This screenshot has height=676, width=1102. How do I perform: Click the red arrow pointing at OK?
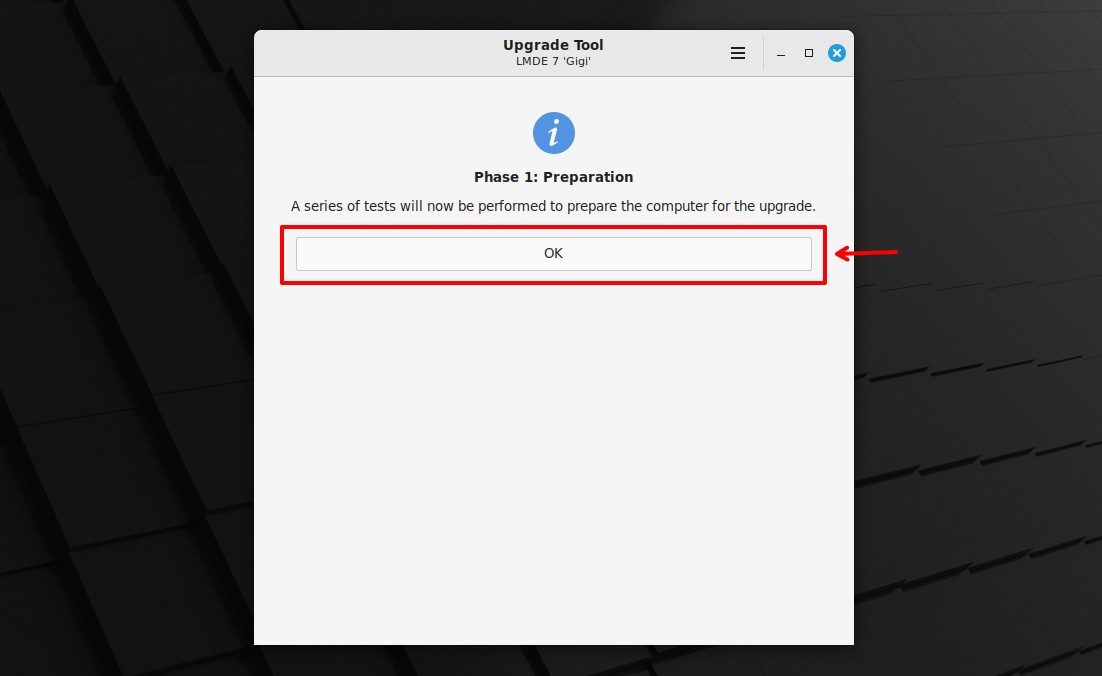pos(866,252)
